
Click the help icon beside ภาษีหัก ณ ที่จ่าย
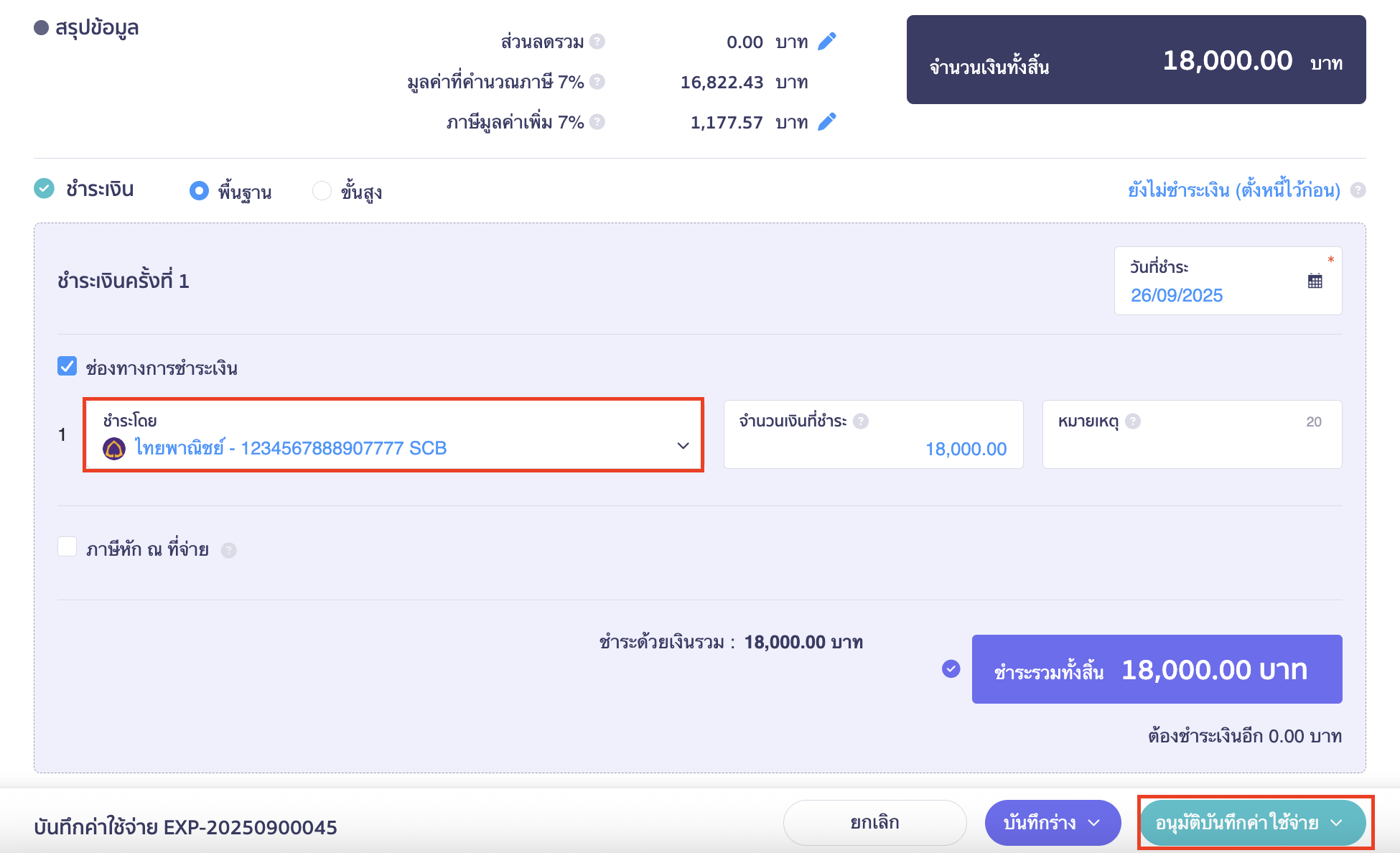tap(229, 549)
